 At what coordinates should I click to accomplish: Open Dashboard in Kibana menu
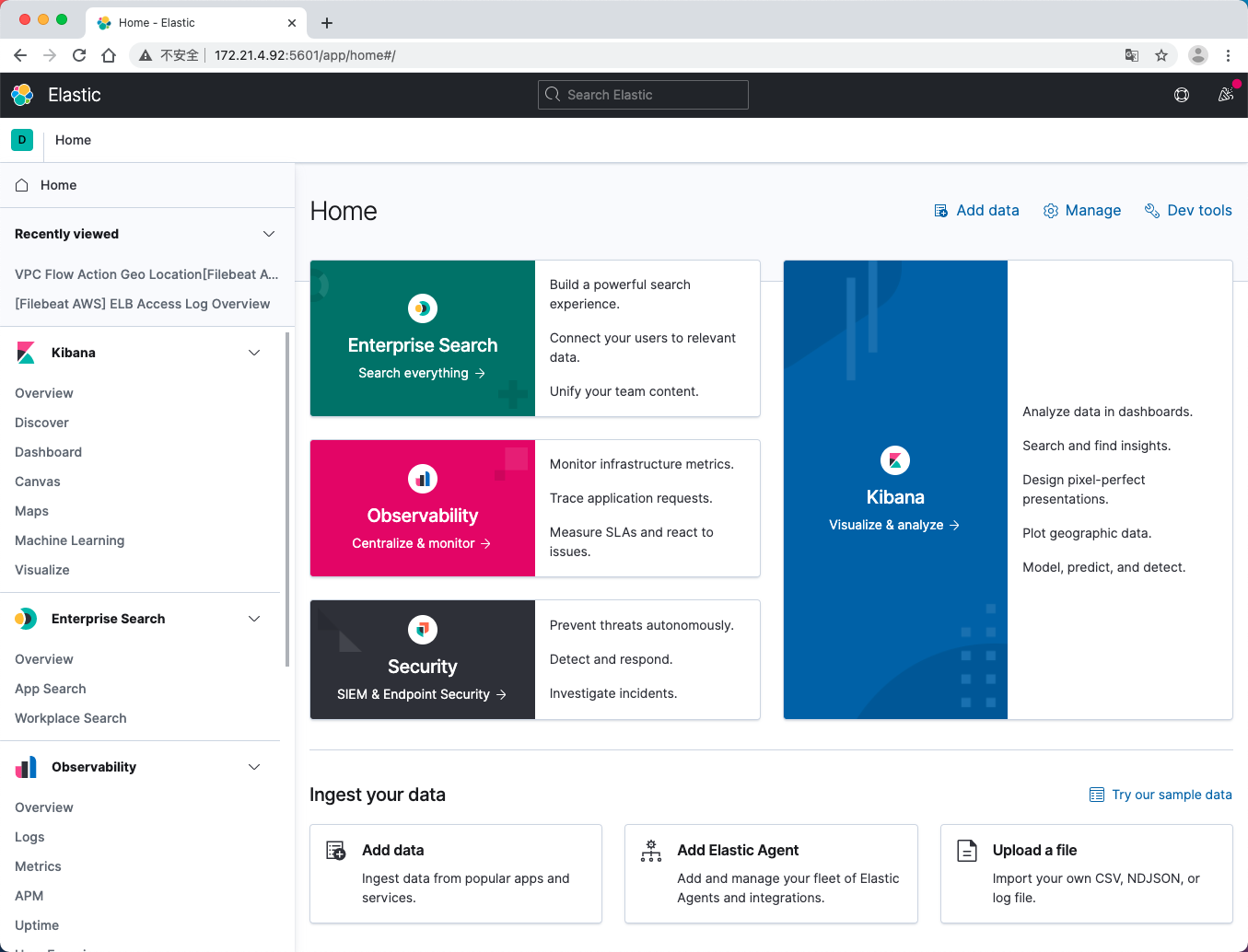point(48,452)
